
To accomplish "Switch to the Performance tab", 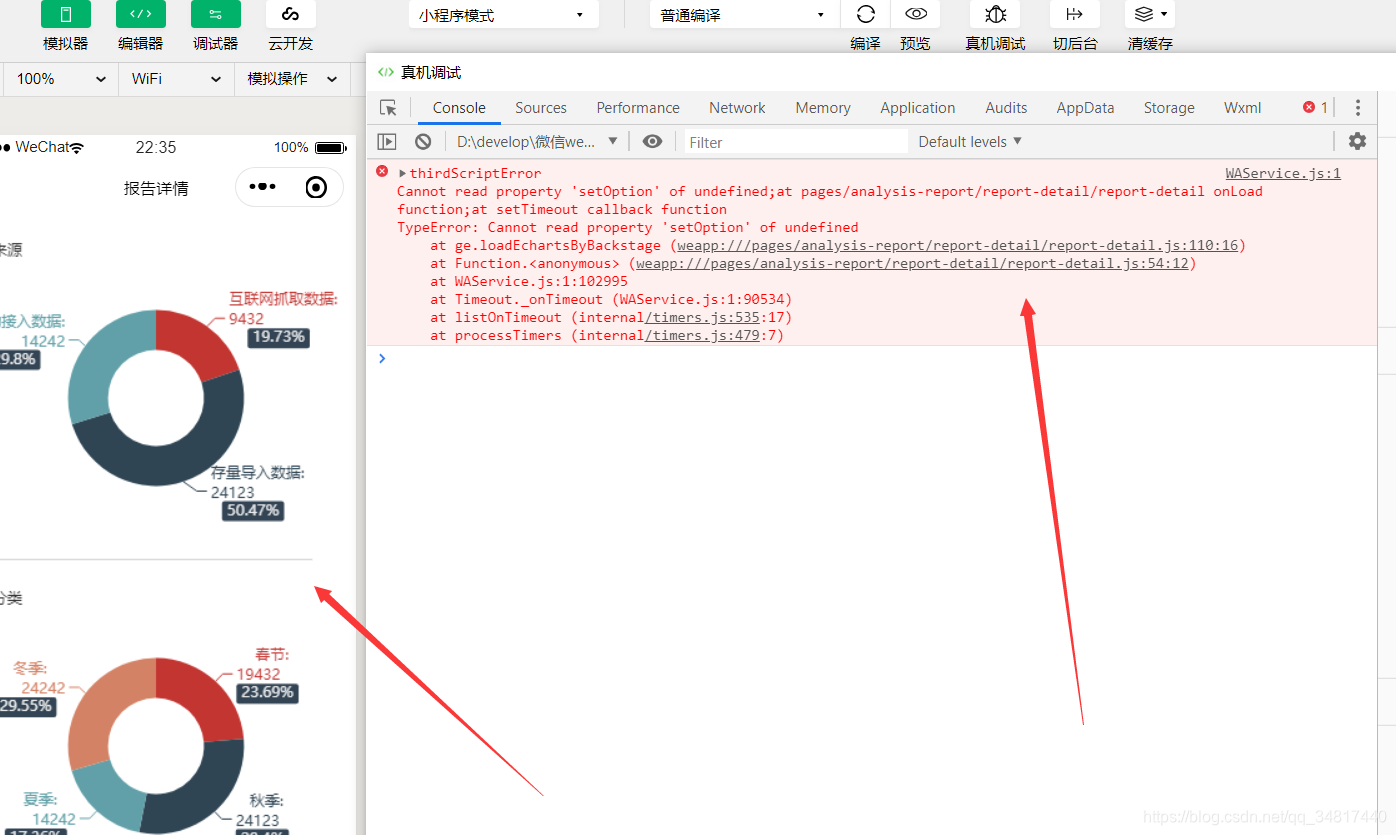I will (x=638, y=108).
